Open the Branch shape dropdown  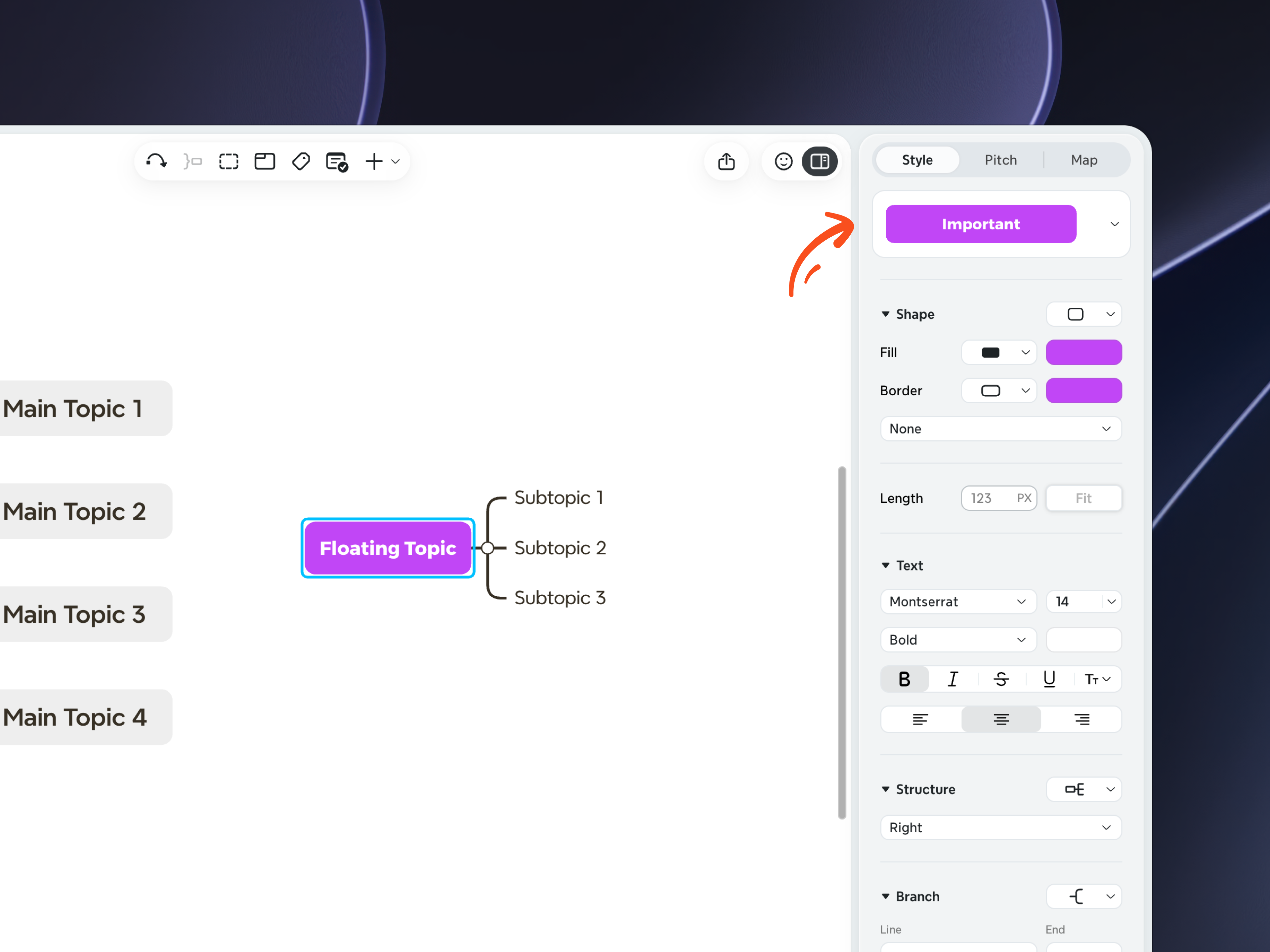pos(1084,896)
